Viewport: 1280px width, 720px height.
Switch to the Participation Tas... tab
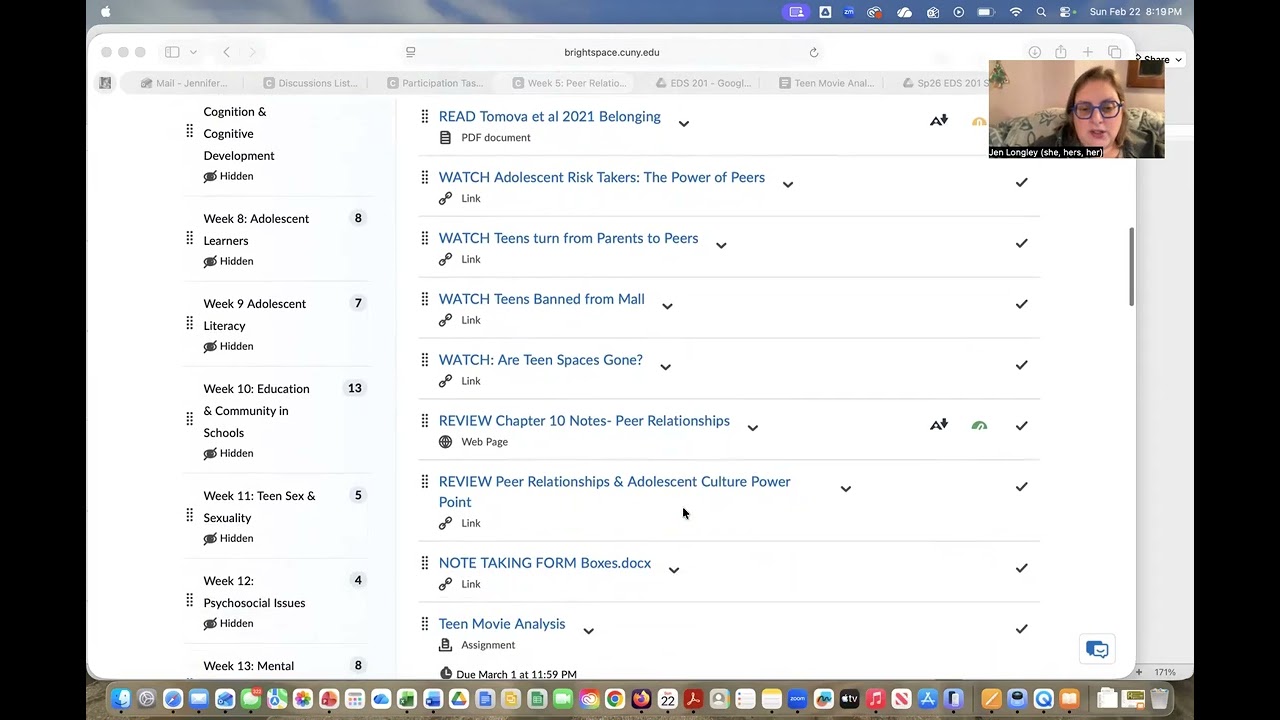[x=434, y=83]
